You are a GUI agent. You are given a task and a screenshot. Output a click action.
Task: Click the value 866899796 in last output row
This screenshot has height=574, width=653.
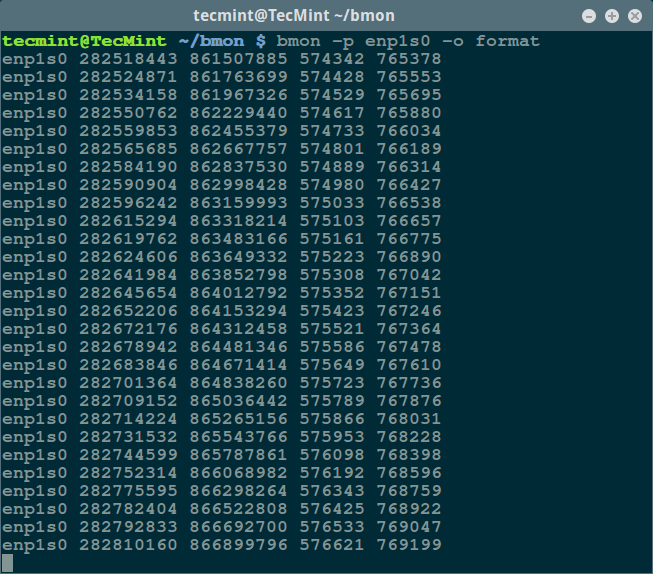pos(238,545)
